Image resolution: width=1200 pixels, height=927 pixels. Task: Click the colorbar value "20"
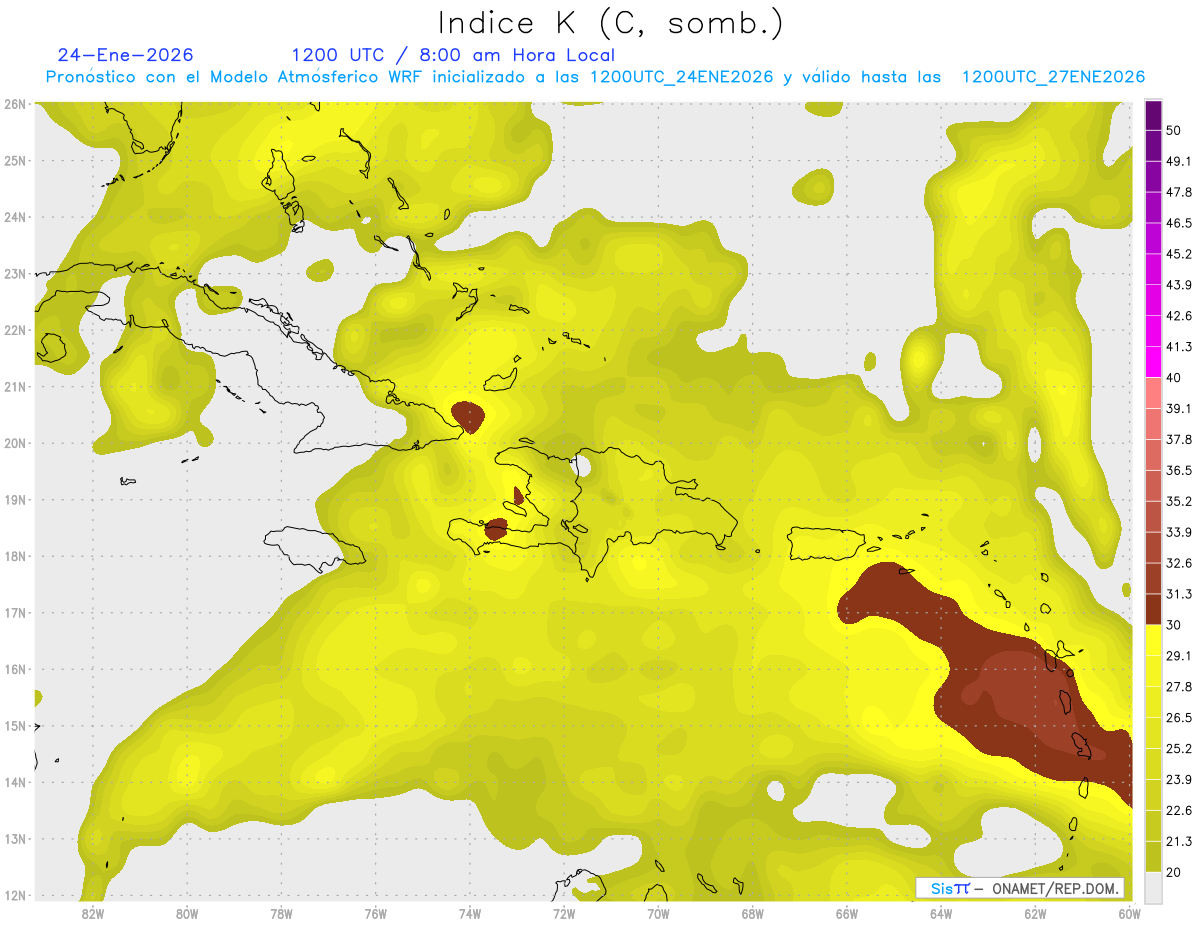point(1175,871)
